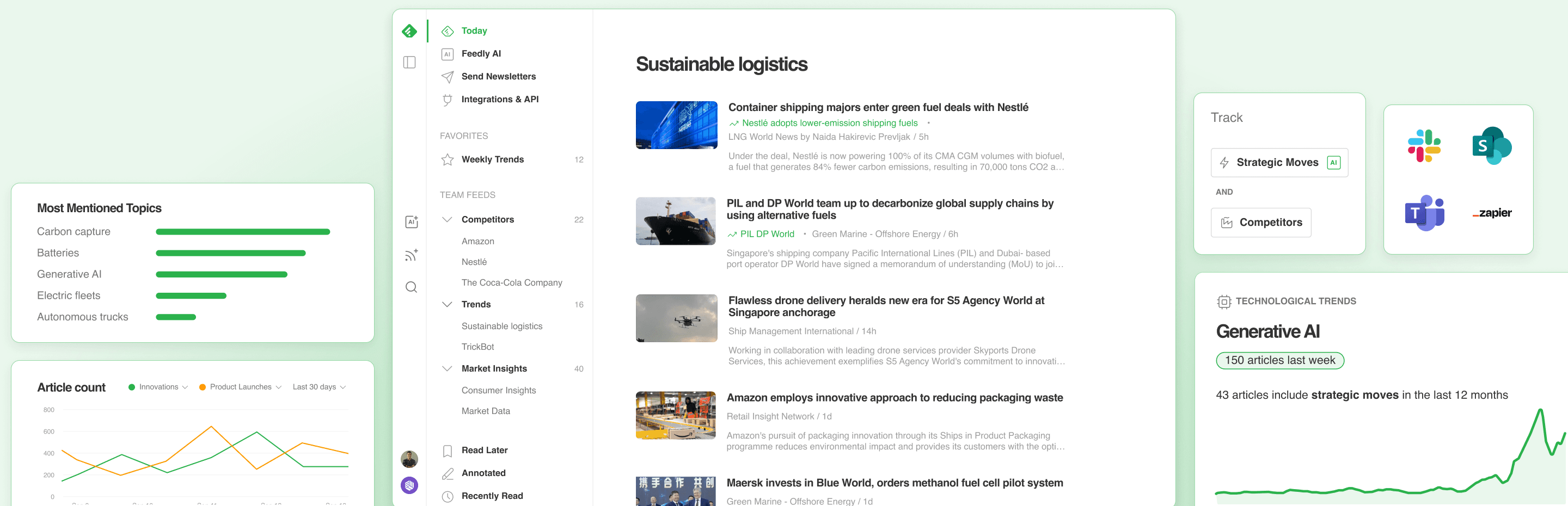Viewport: 1568px width, 506px height.
Task: Click the purple team badge icon
Action: (409, 485)
